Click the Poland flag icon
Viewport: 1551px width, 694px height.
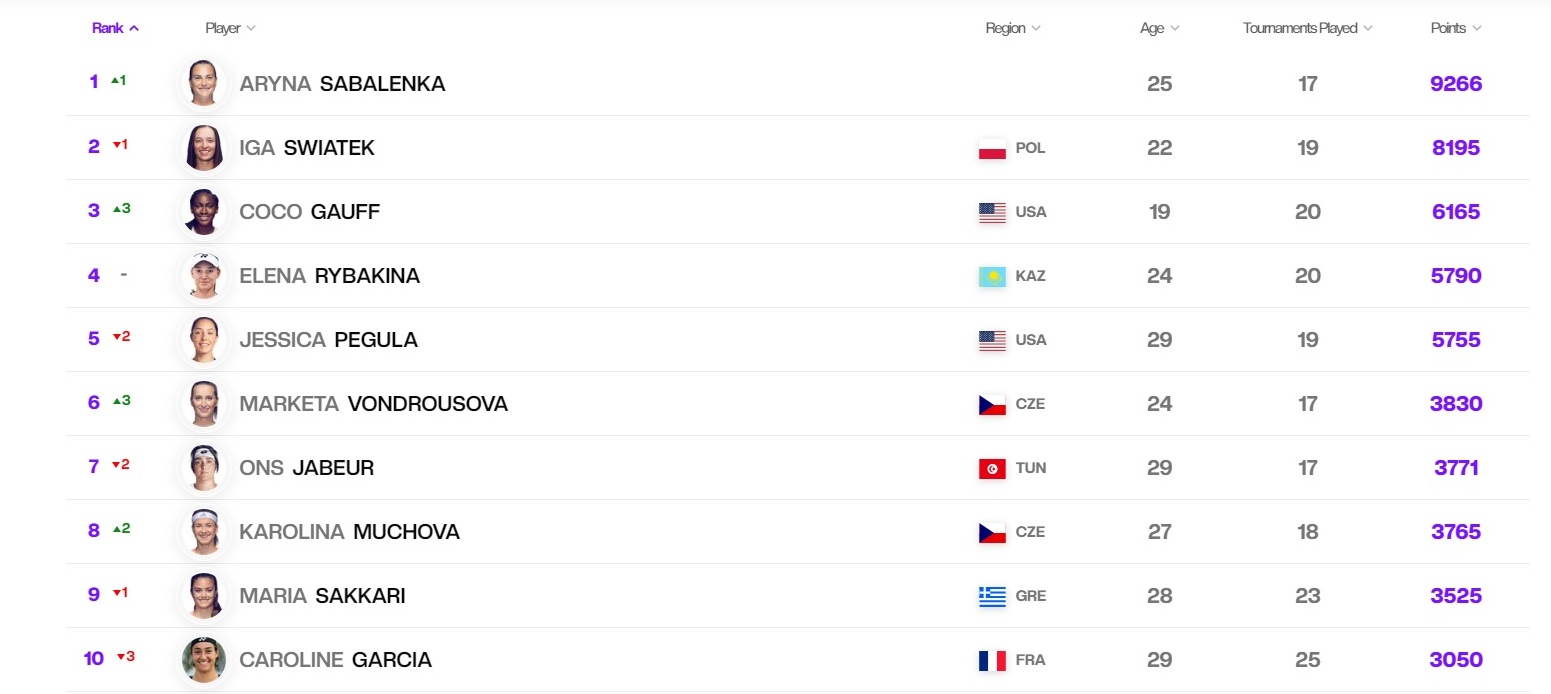pos(991,149)
